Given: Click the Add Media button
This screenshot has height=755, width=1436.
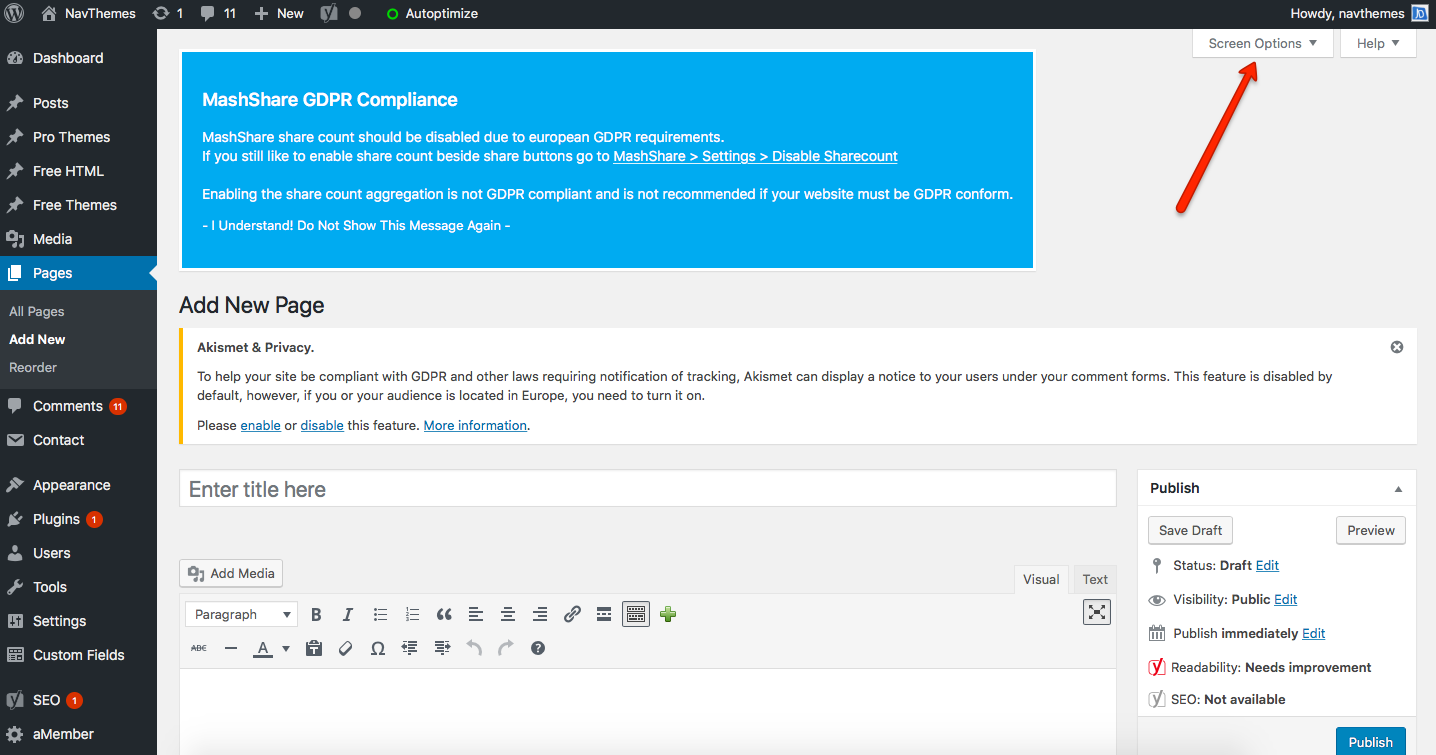Looking at the screenshot, I should pos(231,573).
